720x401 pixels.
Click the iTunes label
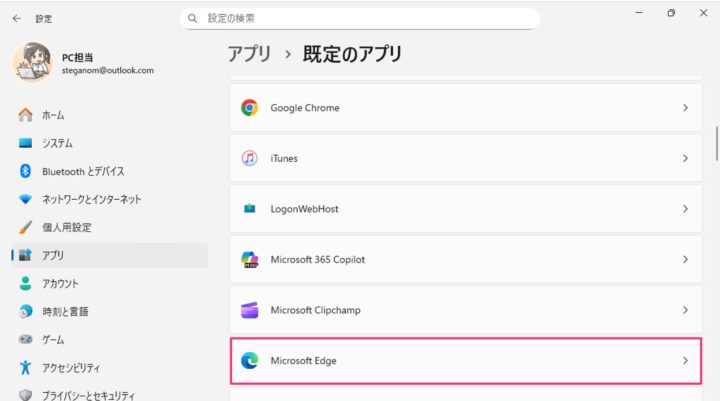(x=284, y=158)
